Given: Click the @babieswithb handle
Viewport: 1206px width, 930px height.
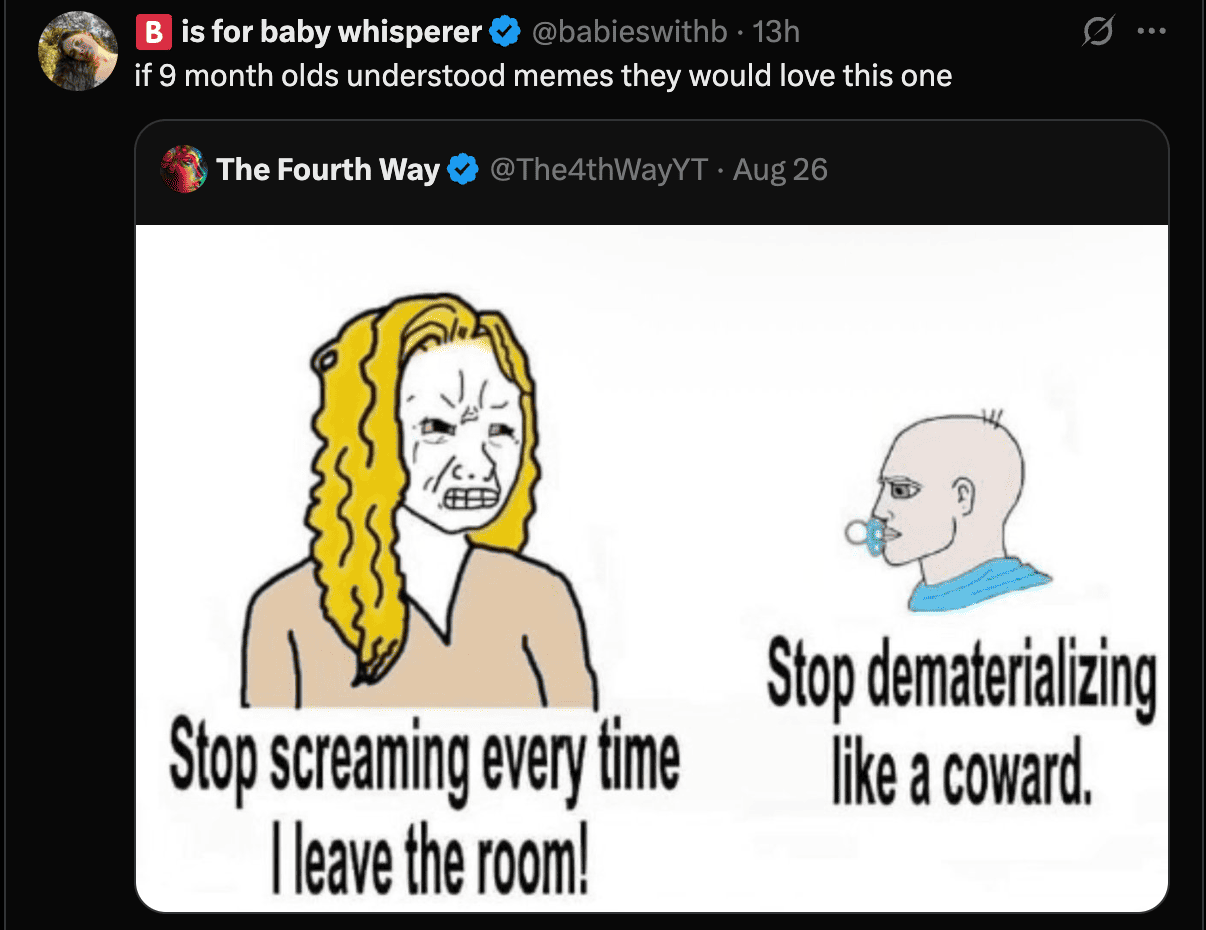Looking at the screenshot, I should coord(629,33).
